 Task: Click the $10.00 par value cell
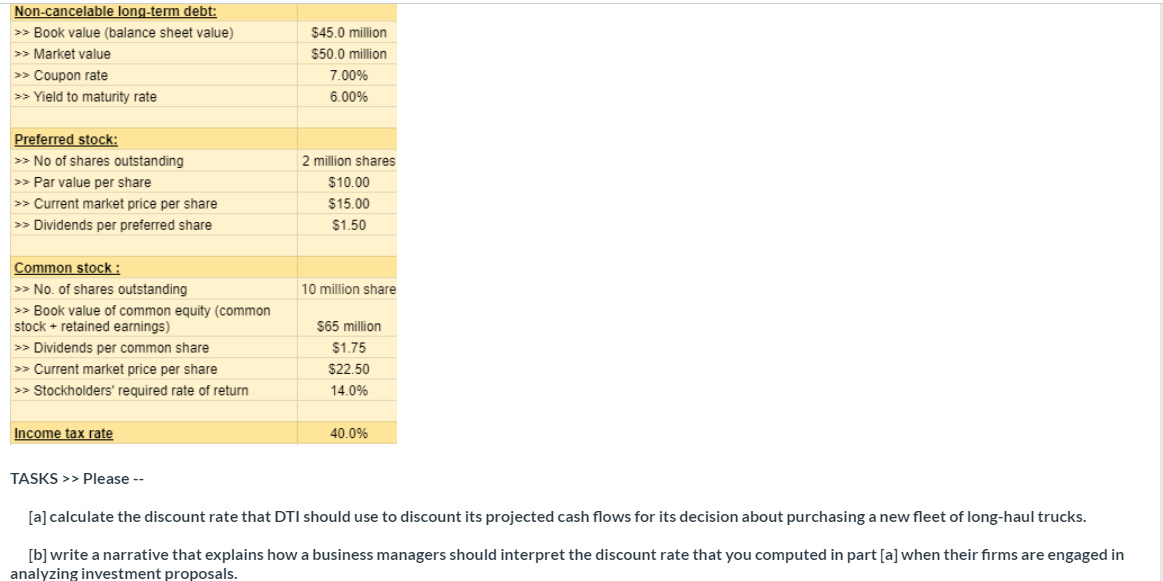pyautogui.click(x=348, y=182)
